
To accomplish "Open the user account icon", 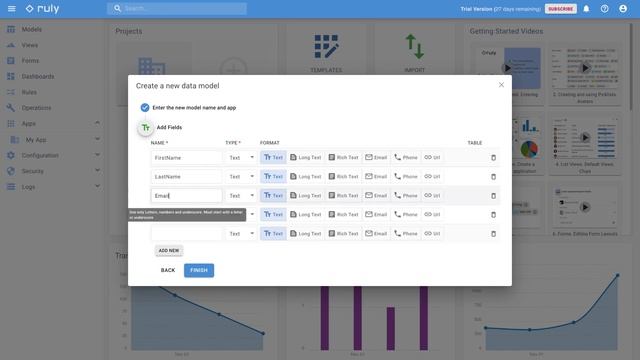I will pos(623,9).
